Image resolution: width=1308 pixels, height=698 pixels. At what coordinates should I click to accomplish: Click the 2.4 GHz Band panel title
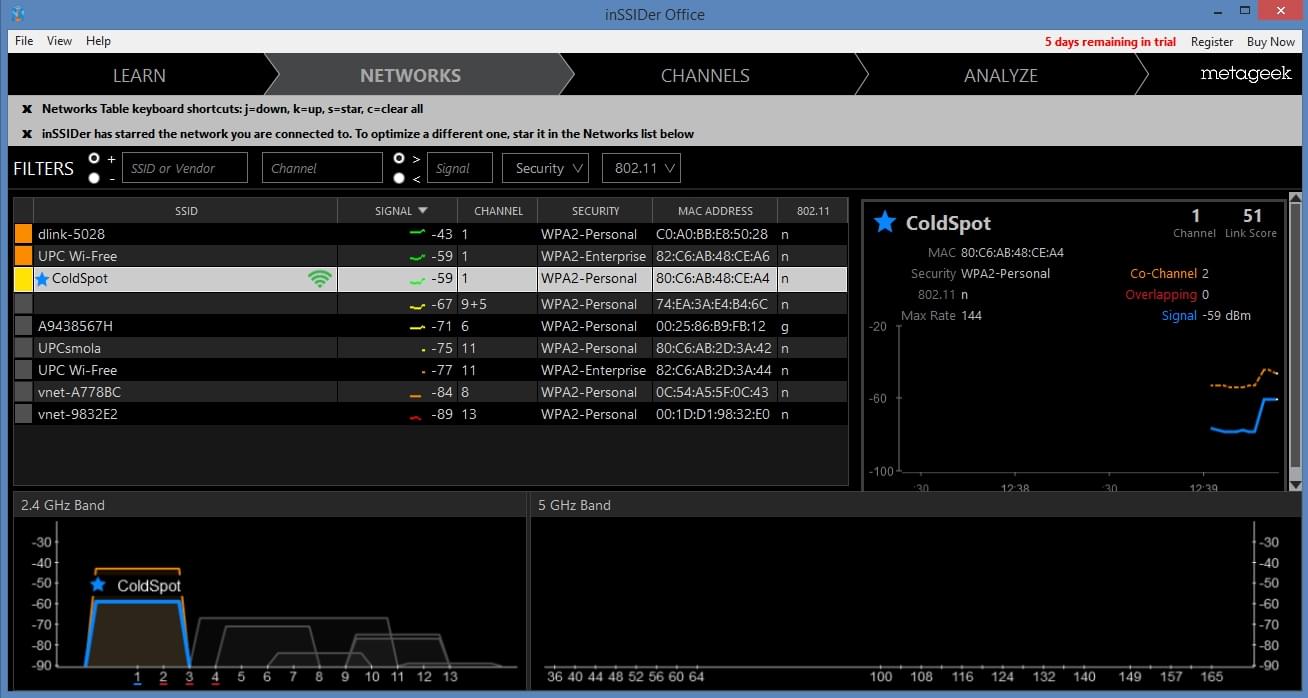(x=63, y=505)
